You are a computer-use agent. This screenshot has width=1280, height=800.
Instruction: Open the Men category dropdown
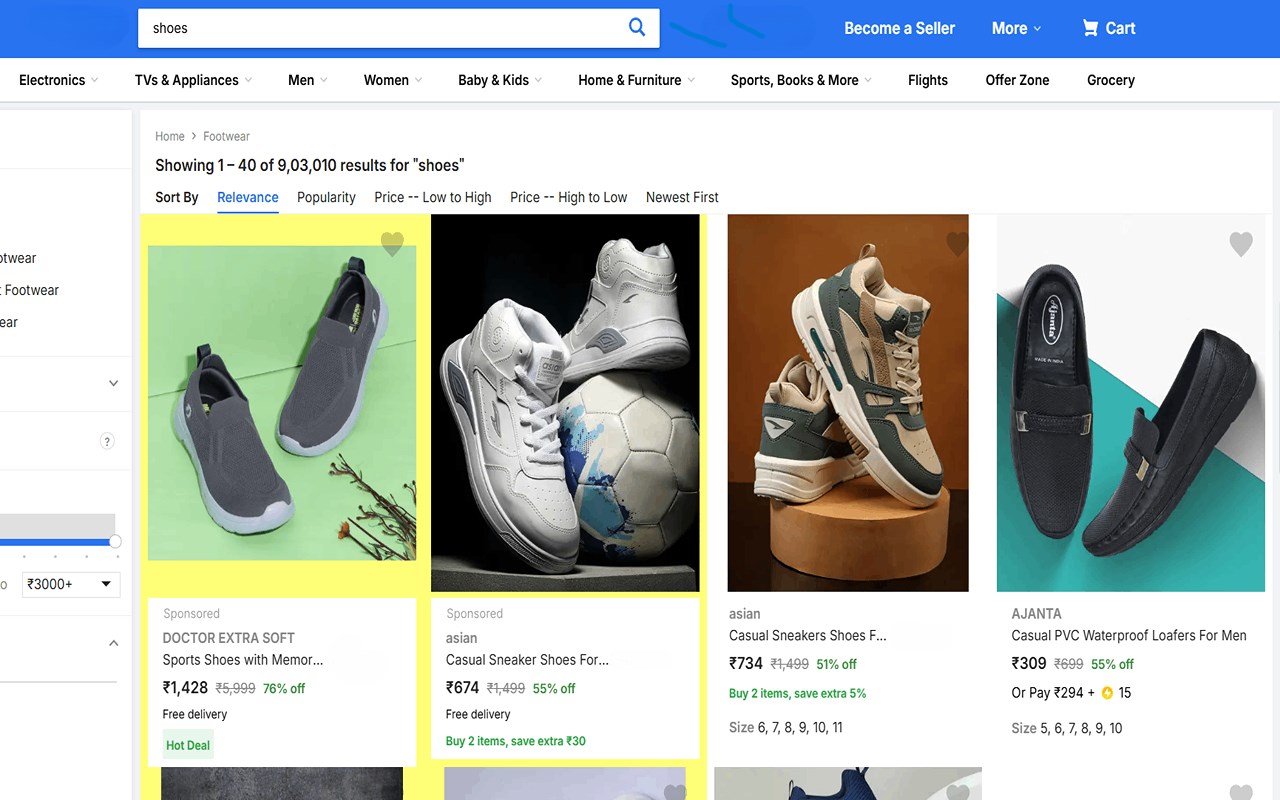point(307,80)
